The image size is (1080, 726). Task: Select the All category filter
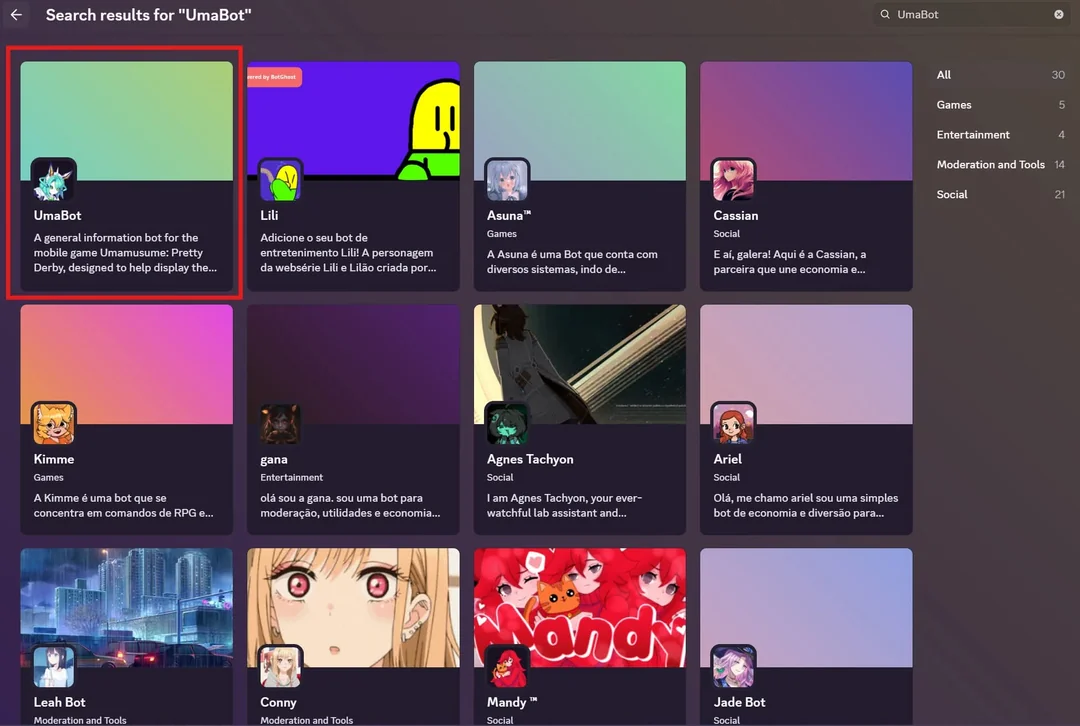coord(1000,75)
